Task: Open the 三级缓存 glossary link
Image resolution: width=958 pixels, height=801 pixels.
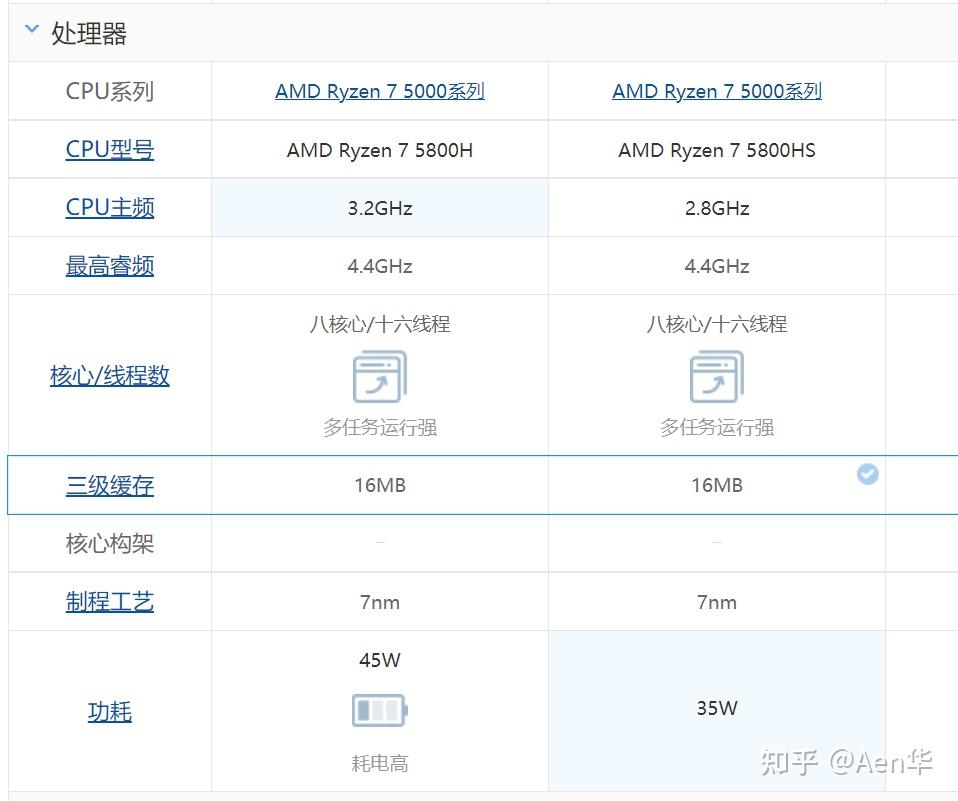Action: 110,485
